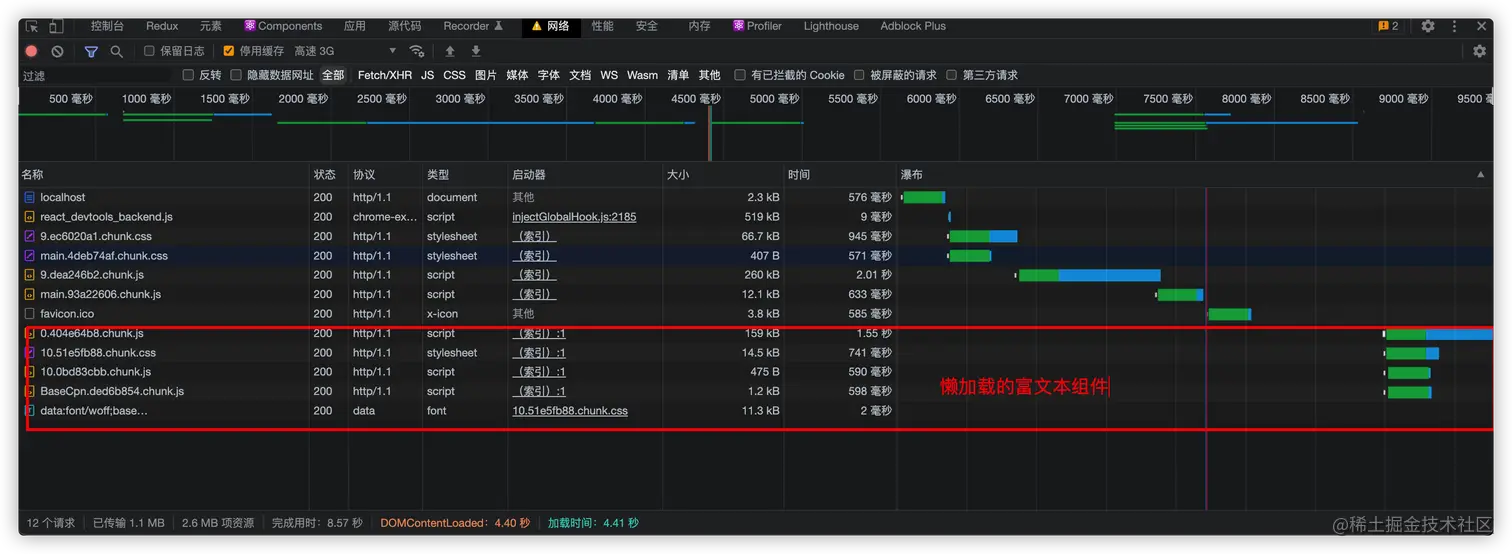Open DevTools settings gear in top bar
Viewport: 1512px width, 554px height.
[x=1428, y=26]
